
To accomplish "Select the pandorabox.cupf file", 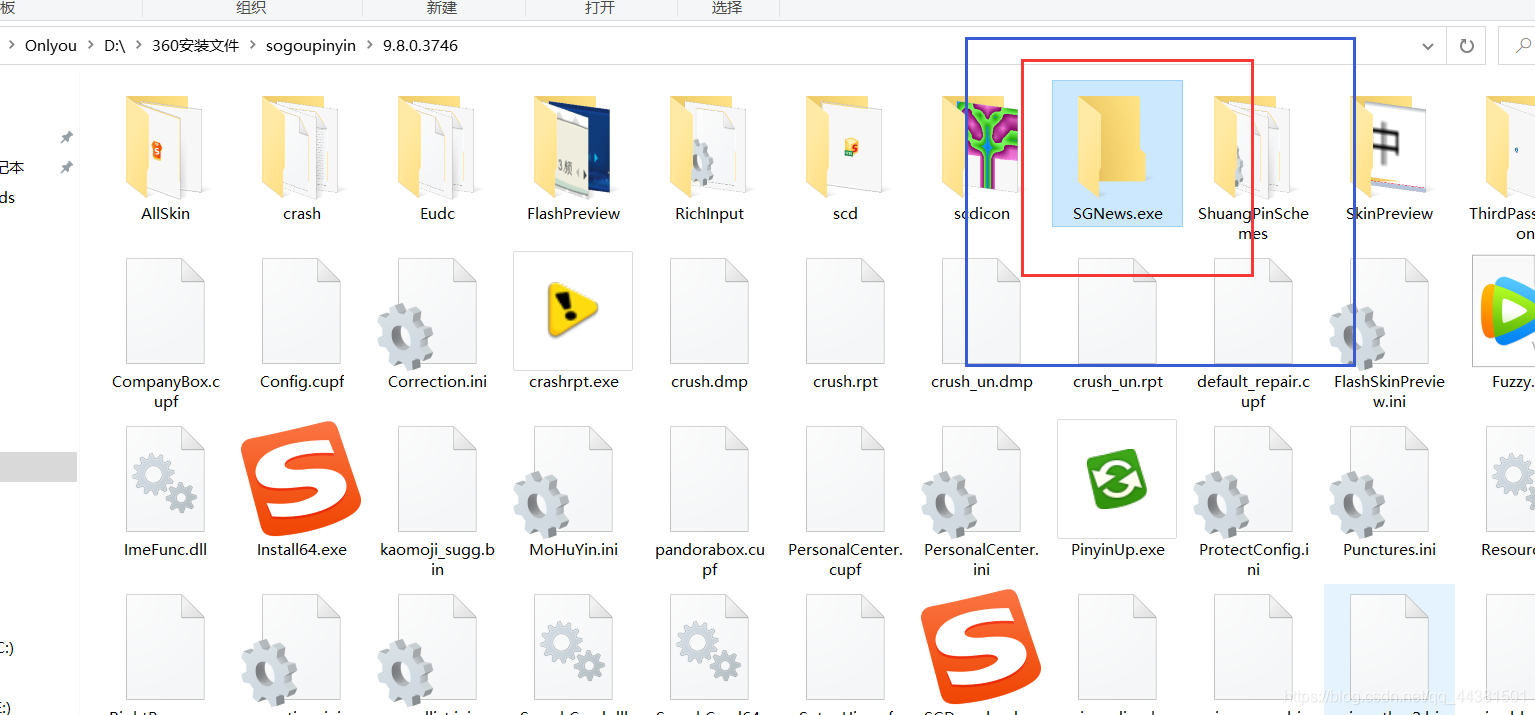I will (709, 500).
